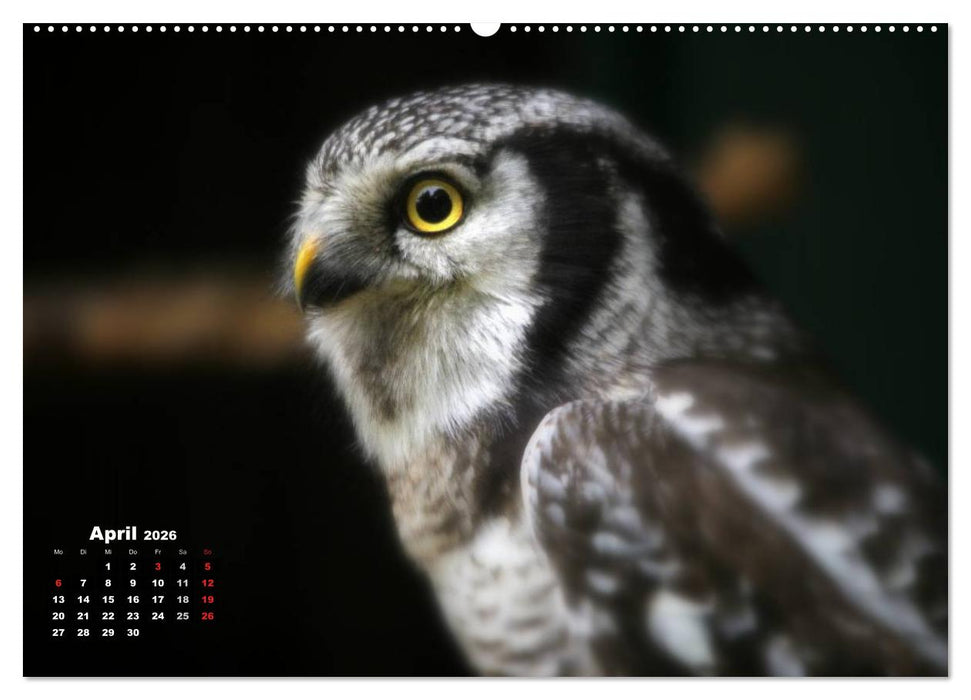Click the Mo weekday header
Viewport: 971px width, 700px height.
(58, 552)
